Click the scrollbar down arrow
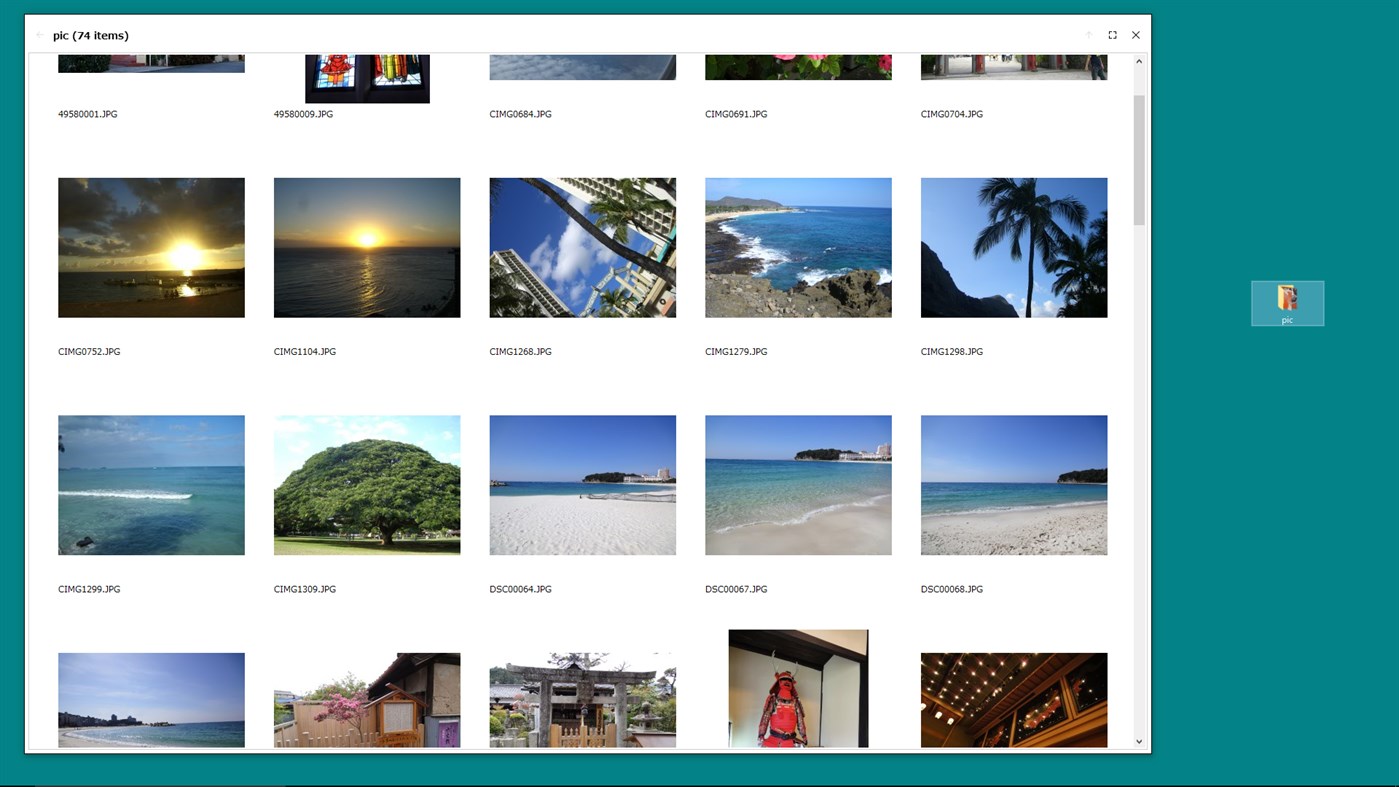Viewport: 1399px width, 787px height. click(x=1138, y=741)
